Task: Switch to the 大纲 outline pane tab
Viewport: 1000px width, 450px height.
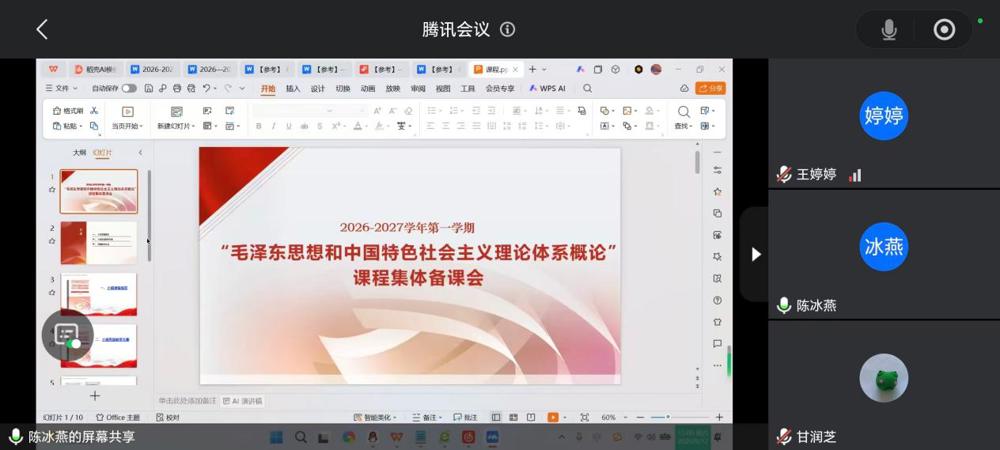Action: click(79, 153)
